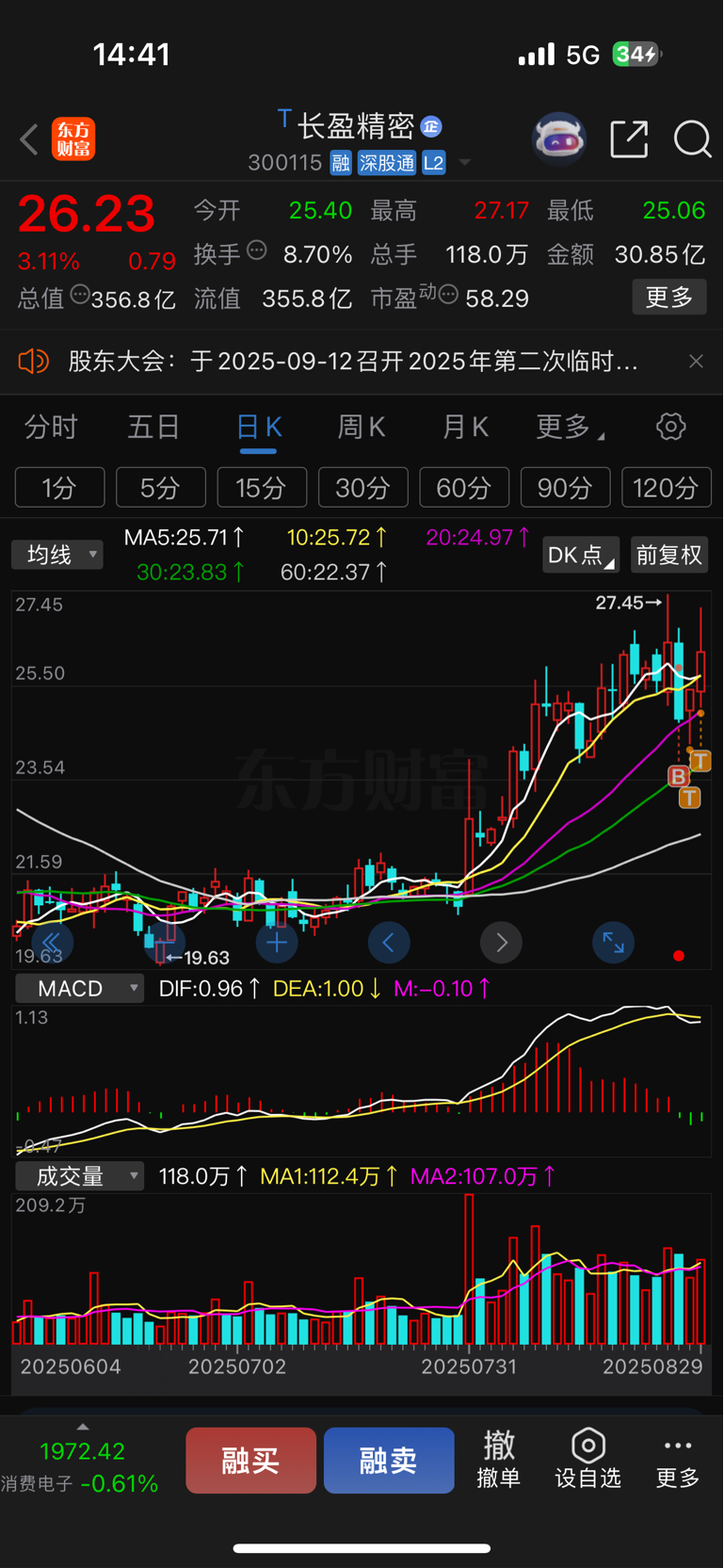Tap the share icon
Screen dimensions: 724x1568
629,139
